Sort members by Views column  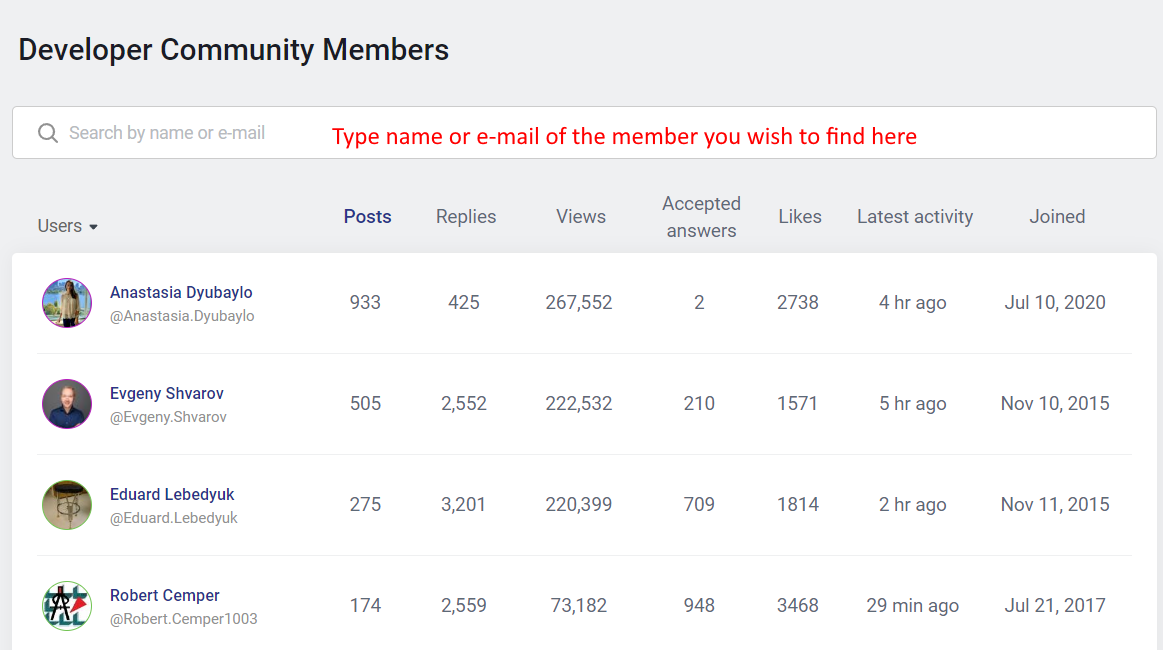(x=581, y=217)
